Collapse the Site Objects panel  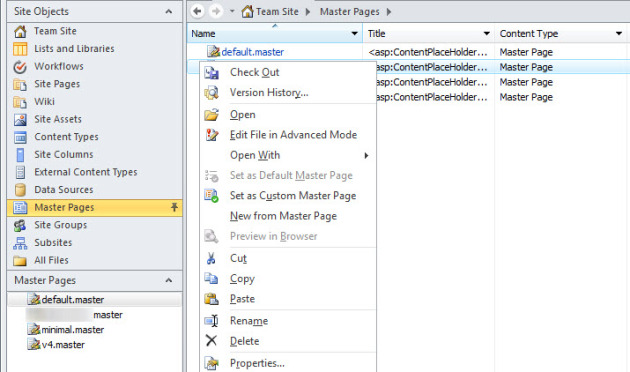point(169,12)
